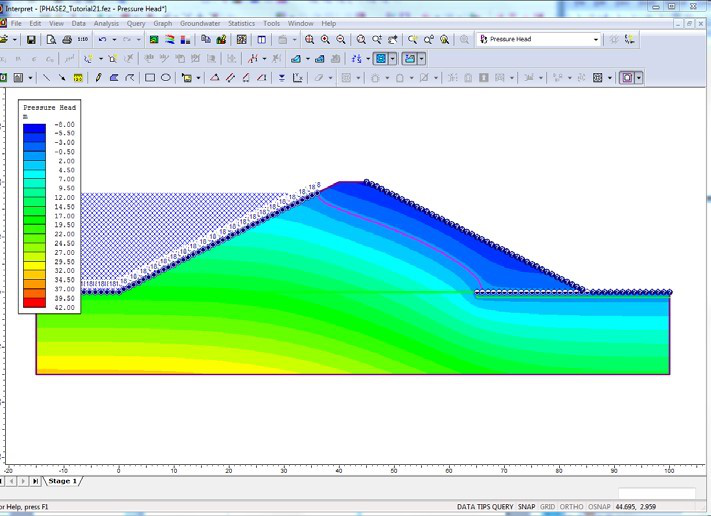
Task: Open the Groundwater menu
Action: [200, 23]
